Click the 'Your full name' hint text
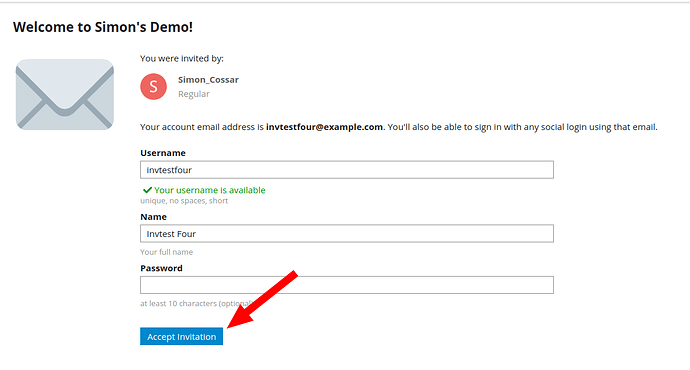This screenshot has width=690, height=370. click(x=166, y=252)
